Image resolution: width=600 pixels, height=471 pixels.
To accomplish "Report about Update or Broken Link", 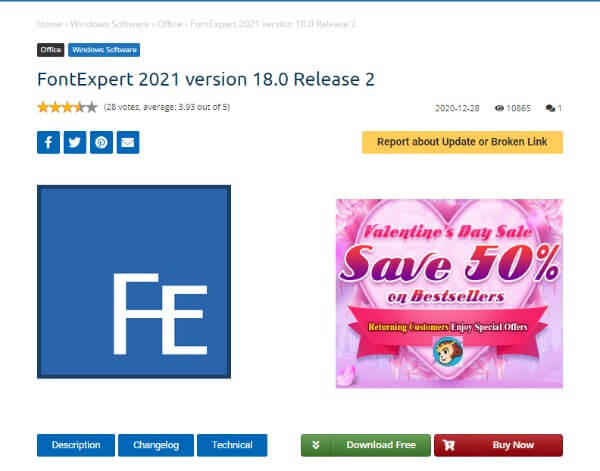I will click(x=462, y=142).
